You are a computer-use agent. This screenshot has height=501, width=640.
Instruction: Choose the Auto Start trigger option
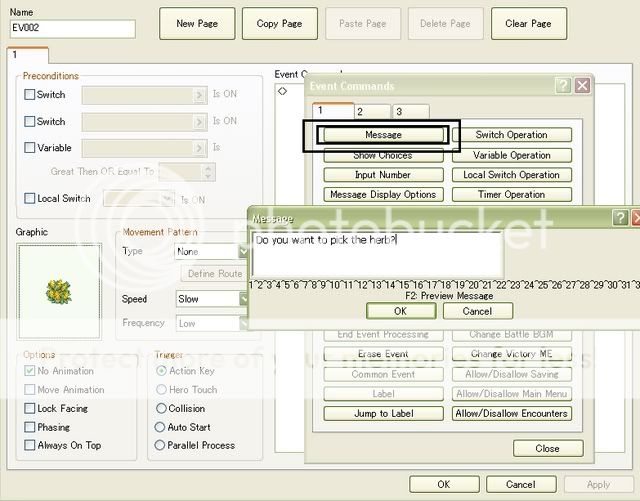[161, 427]
